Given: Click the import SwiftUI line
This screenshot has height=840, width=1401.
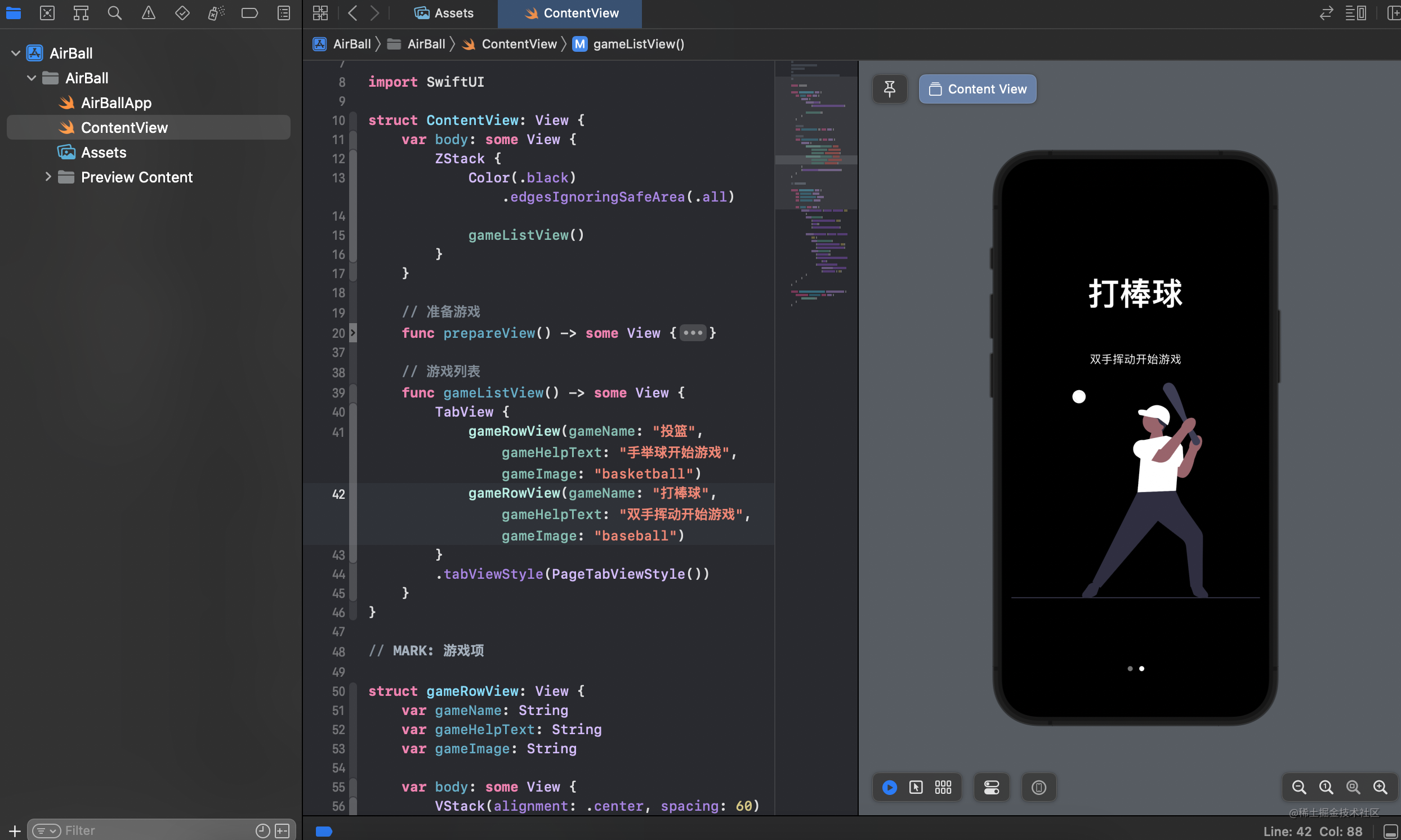Looking at the screenshot, I should pyautogui.click(x=426, y=82).
